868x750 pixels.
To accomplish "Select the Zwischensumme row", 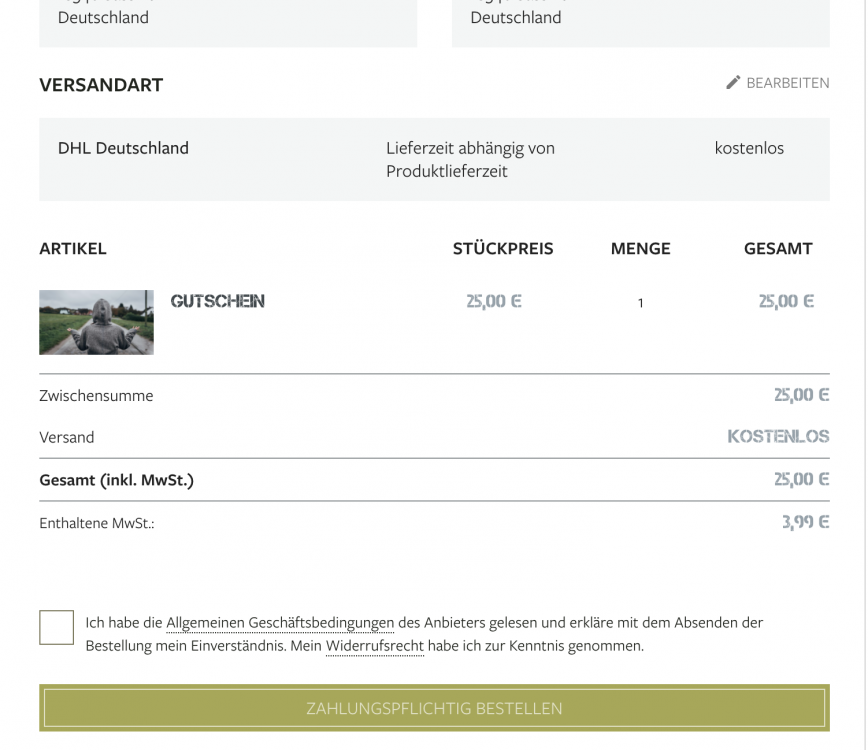I will (x=96, y=395).
